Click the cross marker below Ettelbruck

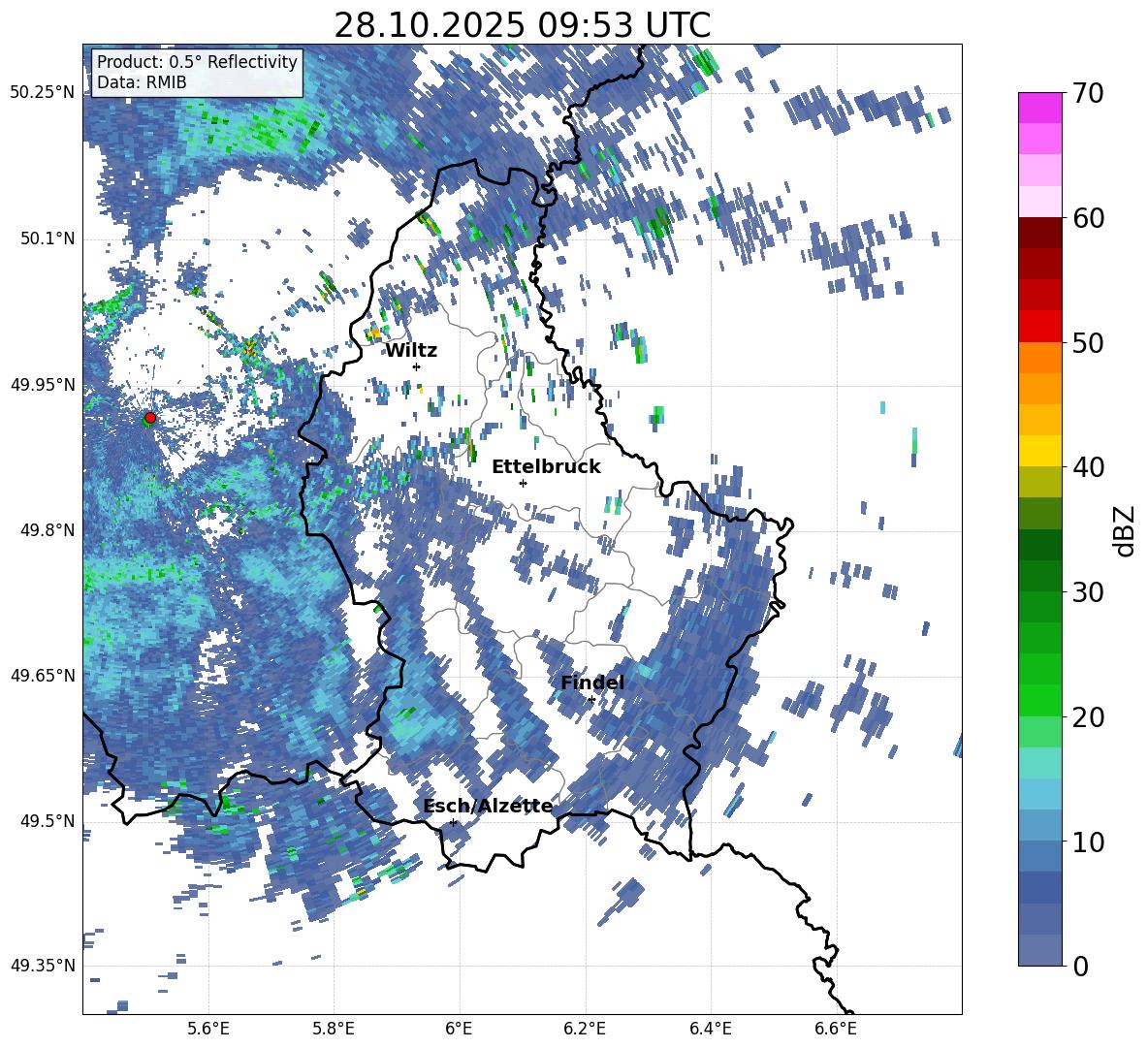[x=523, y=483]
